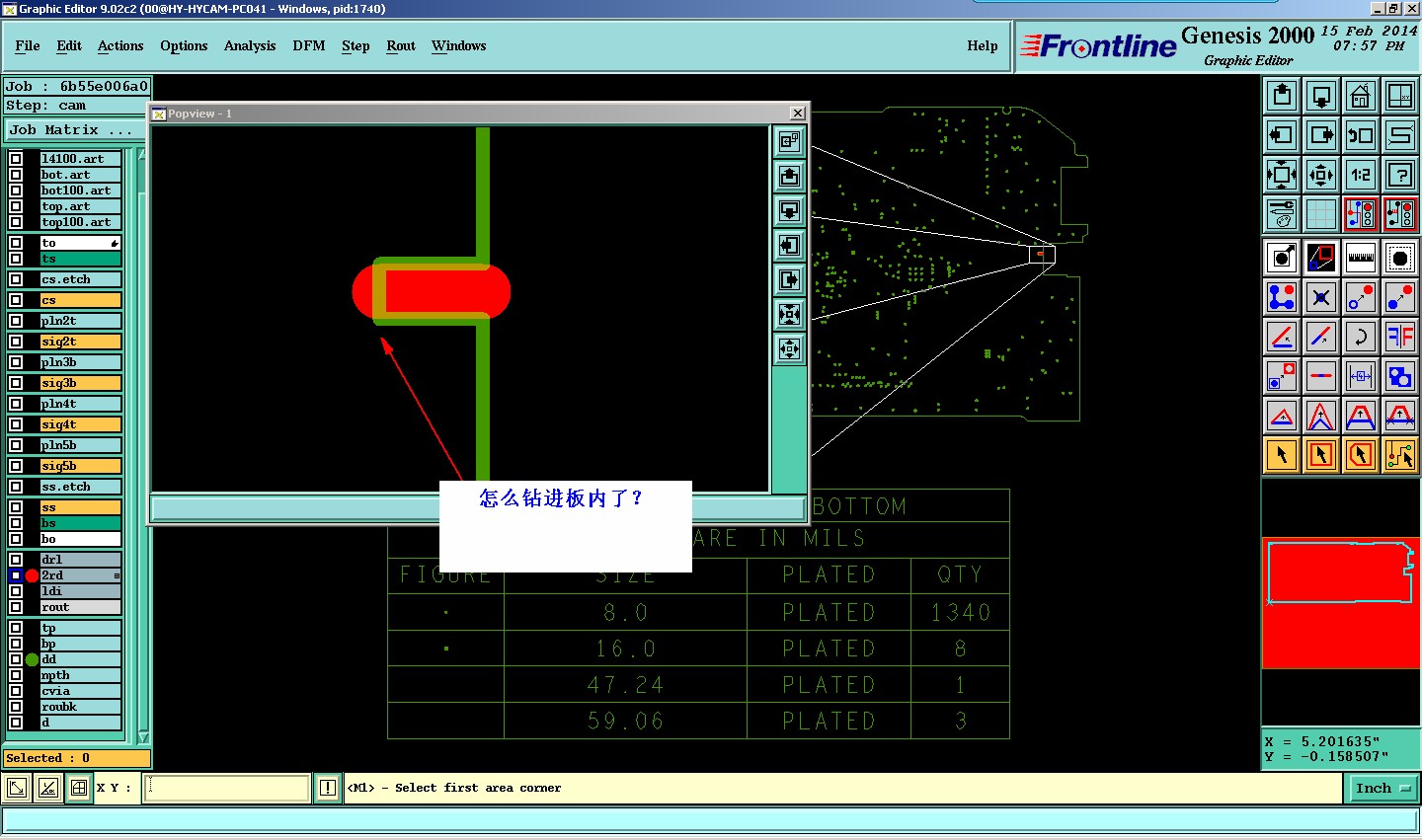Select the net-path select arrow tool
The image size is (1422, 840).
coord(1400,455)
